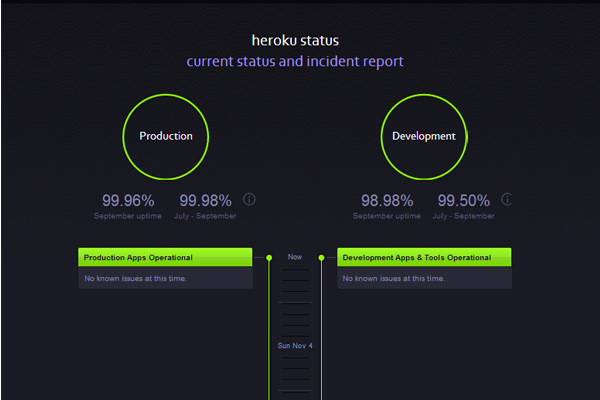Click Development Apps & Tools Operational banner
Screen dimensions: 600x400
tap(424, 257)
